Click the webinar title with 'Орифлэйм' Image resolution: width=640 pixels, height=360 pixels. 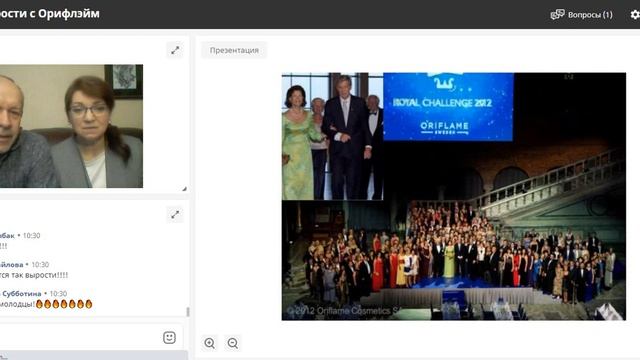tap(50, 13)
